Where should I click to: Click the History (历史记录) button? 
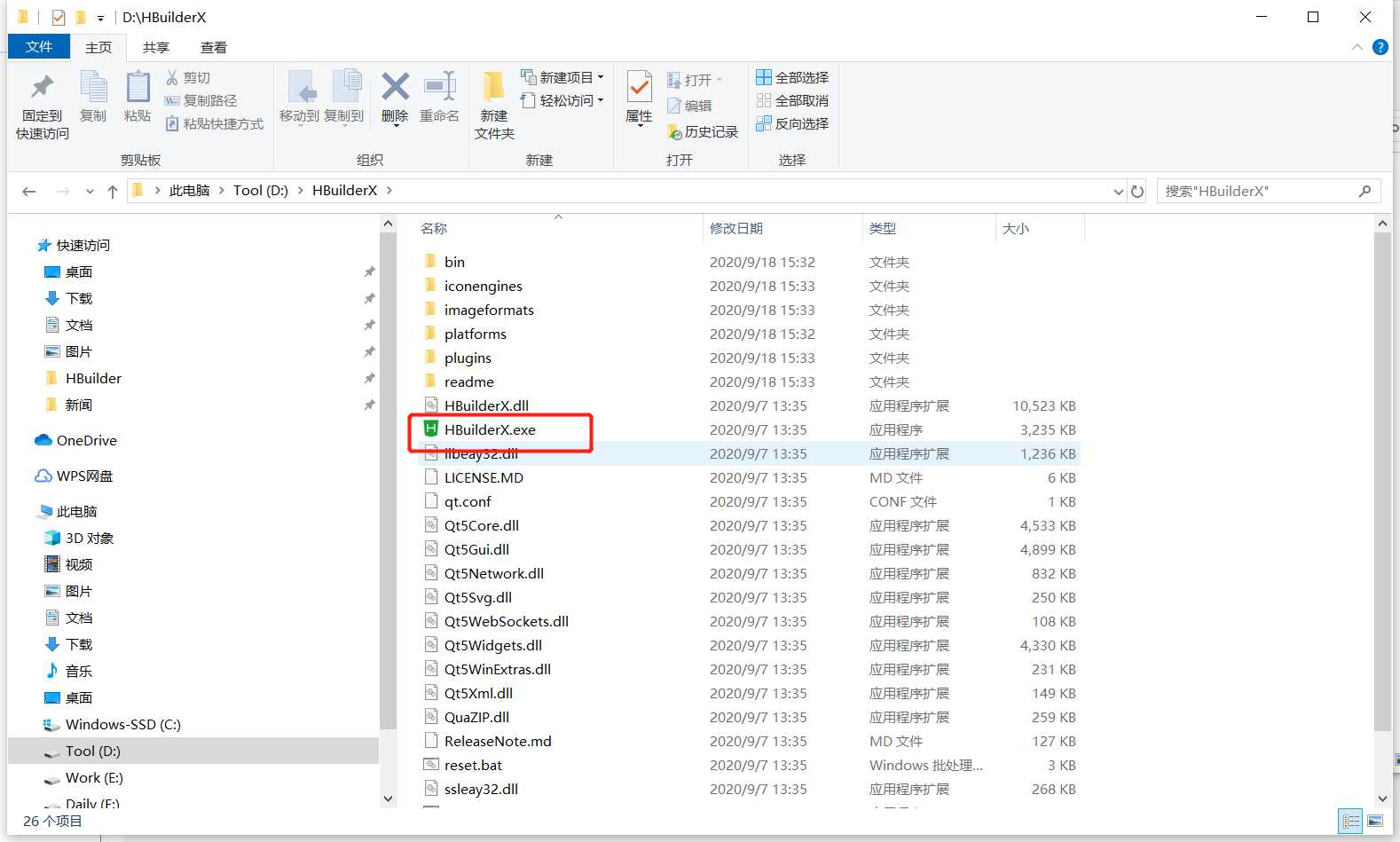[x=703, y=131]
